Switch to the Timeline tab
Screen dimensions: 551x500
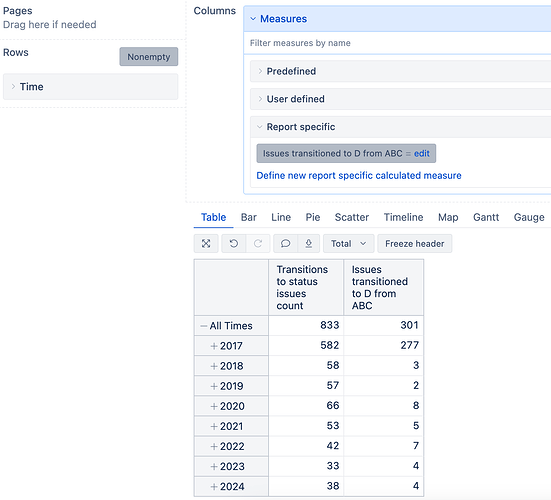[x=403, y=217]
